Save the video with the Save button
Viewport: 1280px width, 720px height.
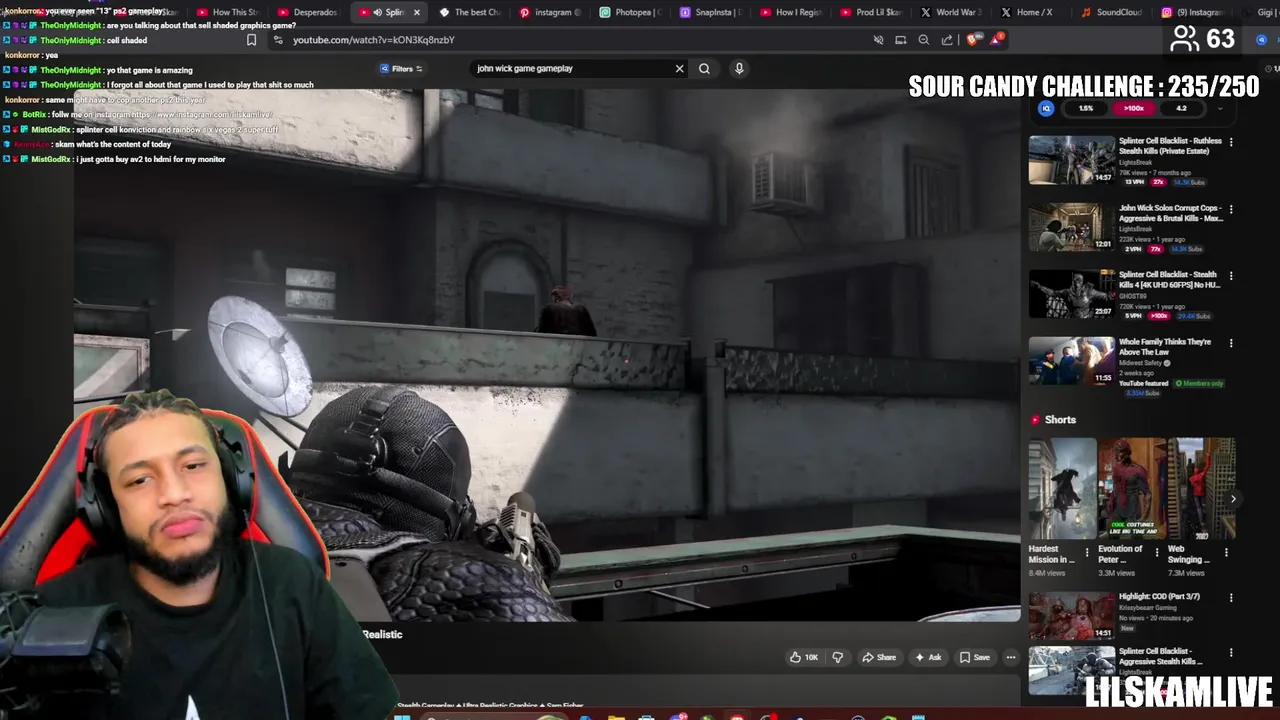[x=975, y=657]
